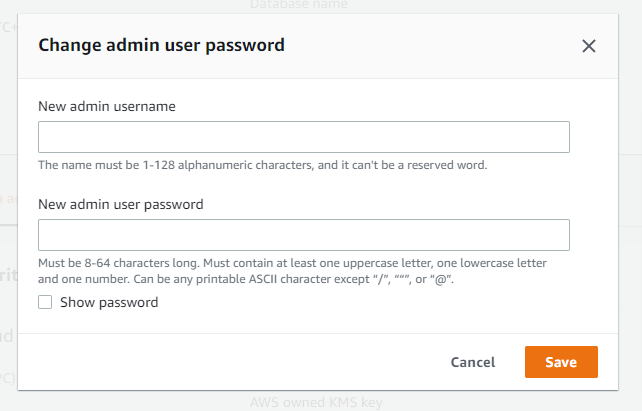Click the dimmed "Database name" text behind dialog
This screenshot has height=411, width=642.
pyautogui.click(x=298, y=5)
